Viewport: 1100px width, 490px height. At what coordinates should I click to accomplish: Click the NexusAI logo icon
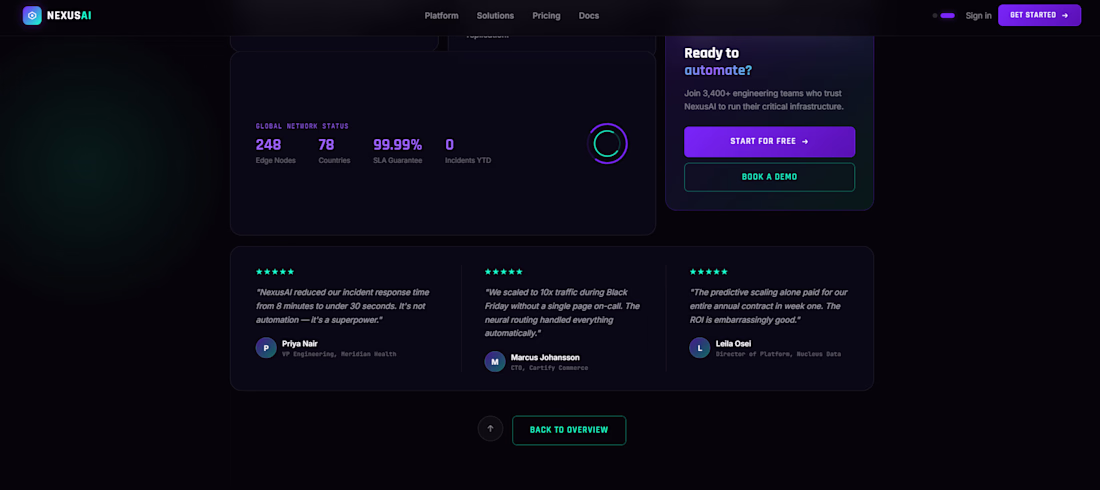click(32, 15)
